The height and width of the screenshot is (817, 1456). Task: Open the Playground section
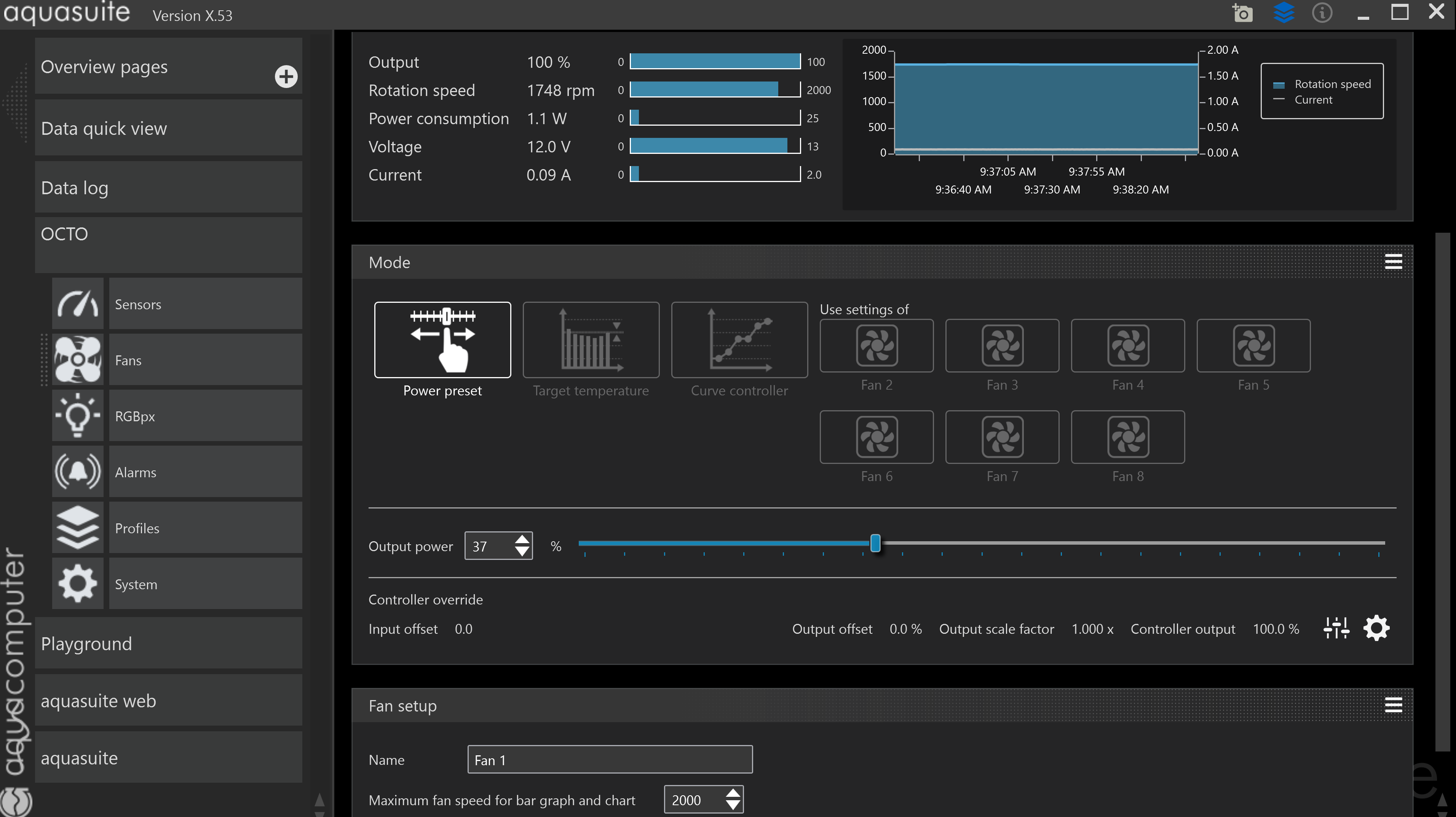click(168, 643)
